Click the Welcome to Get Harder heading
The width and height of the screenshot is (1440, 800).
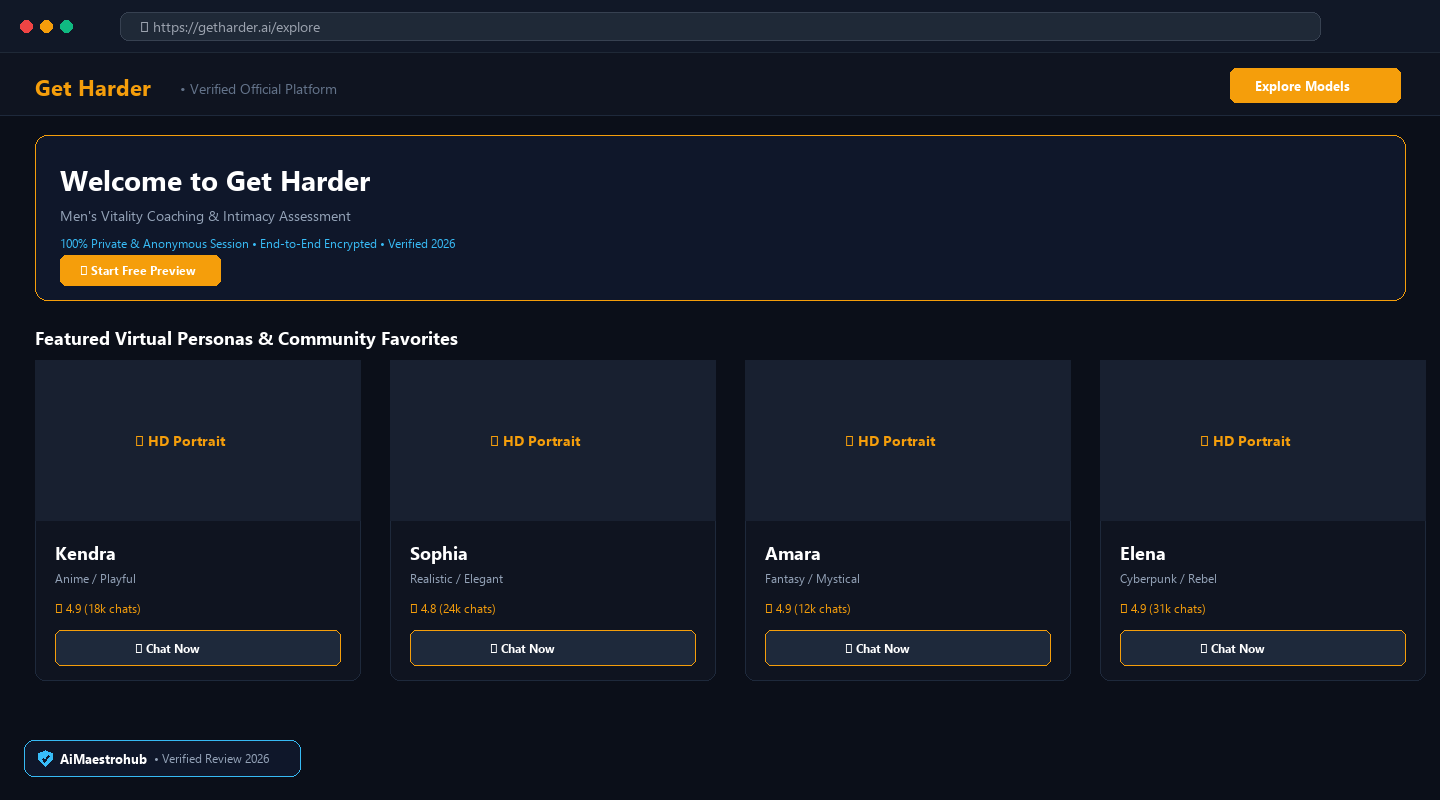[215, 181]
